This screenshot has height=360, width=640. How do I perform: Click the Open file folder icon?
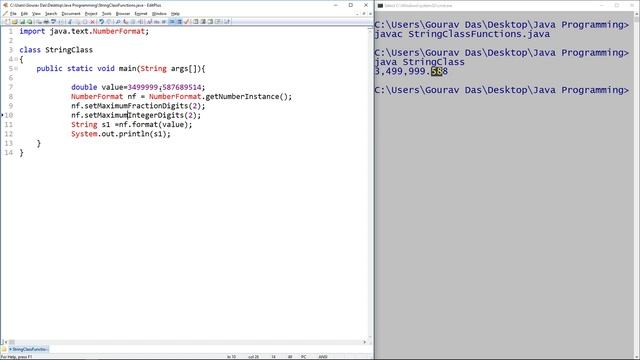pos(14,22)
